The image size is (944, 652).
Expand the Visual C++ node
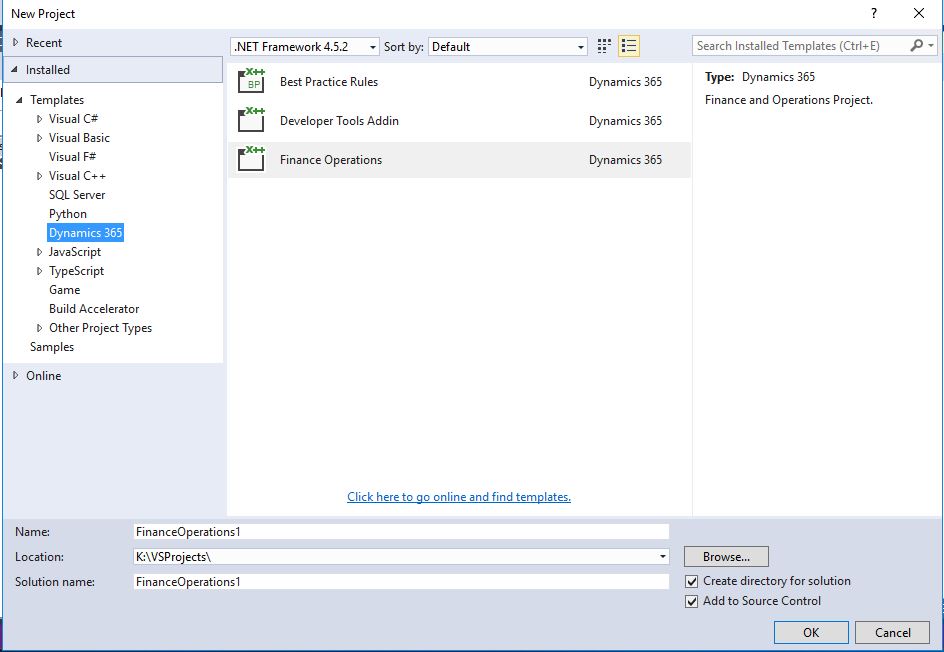pyautogui.click(x=40, y=176)
